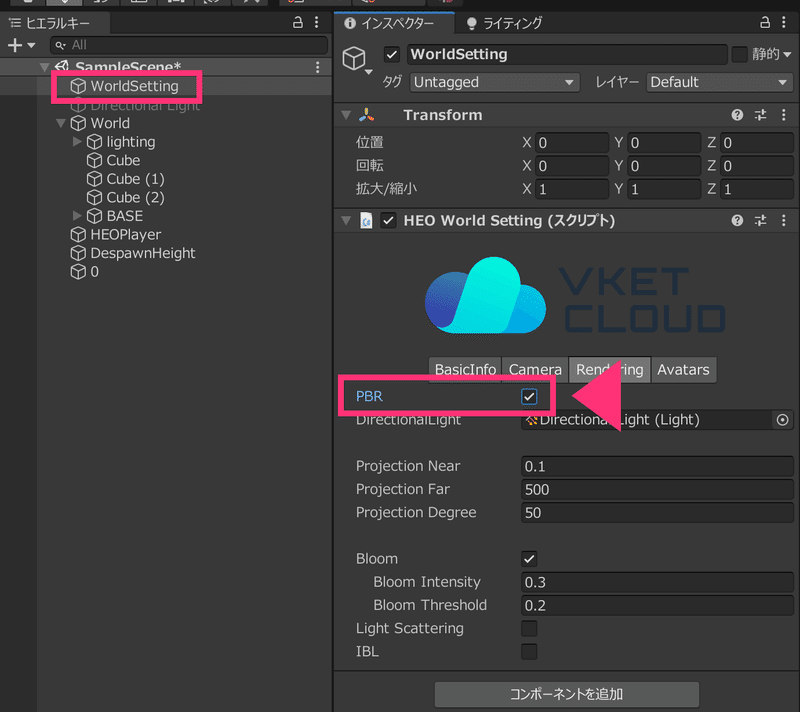Screen dimensions: 800x712
Task: Open HEO World Setting more options
Action: [784, 220]
